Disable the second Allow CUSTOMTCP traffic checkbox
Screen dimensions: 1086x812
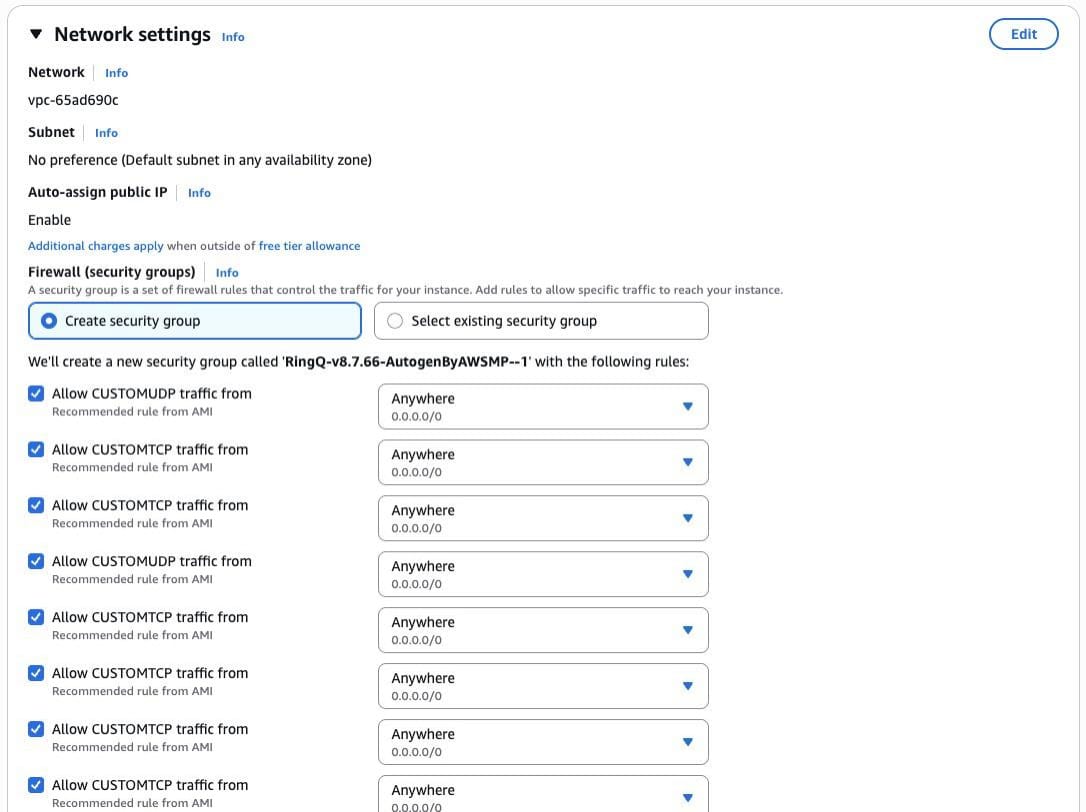36,506
